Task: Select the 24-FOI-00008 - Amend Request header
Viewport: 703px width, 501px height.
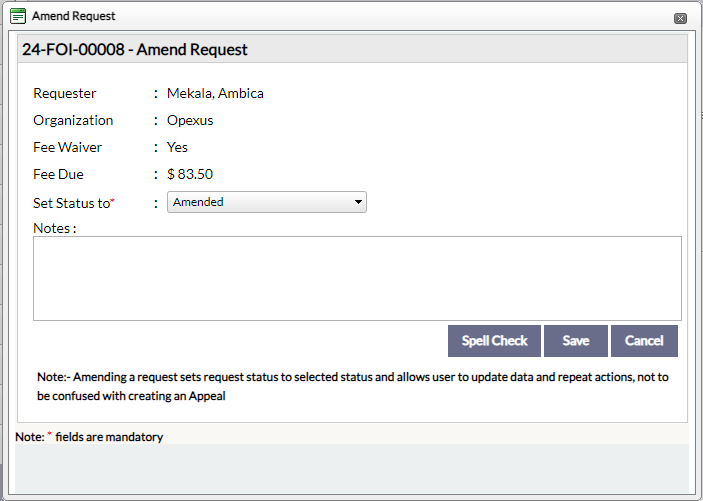Action: tap(135, 49)
